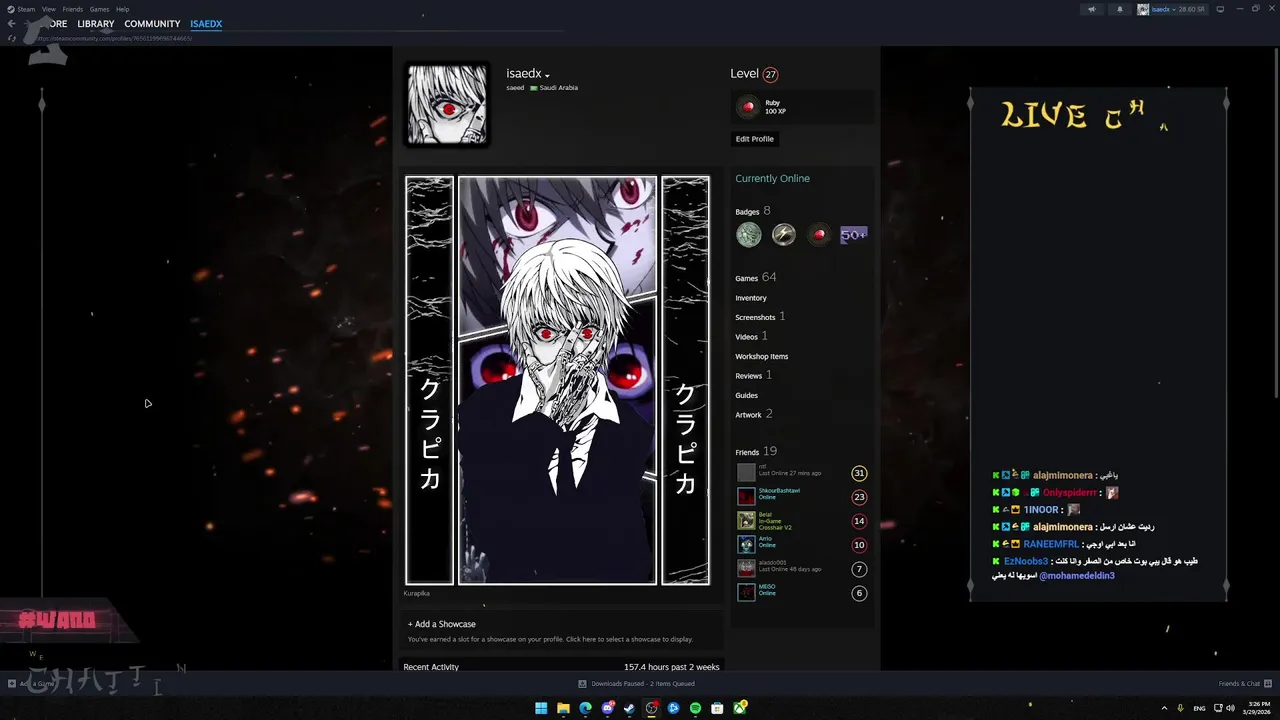Click the left vertical Kurapika banner artwork
This screenshot has width=1280, height=720.
pyautogui.click(x=429, y=380)
